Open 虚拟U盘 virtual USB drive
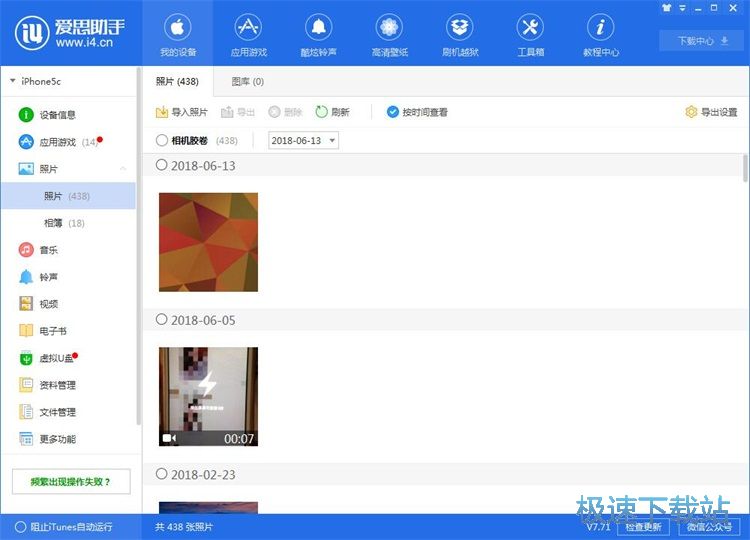This screenshot has height=540, width=750. click(48, 358)
